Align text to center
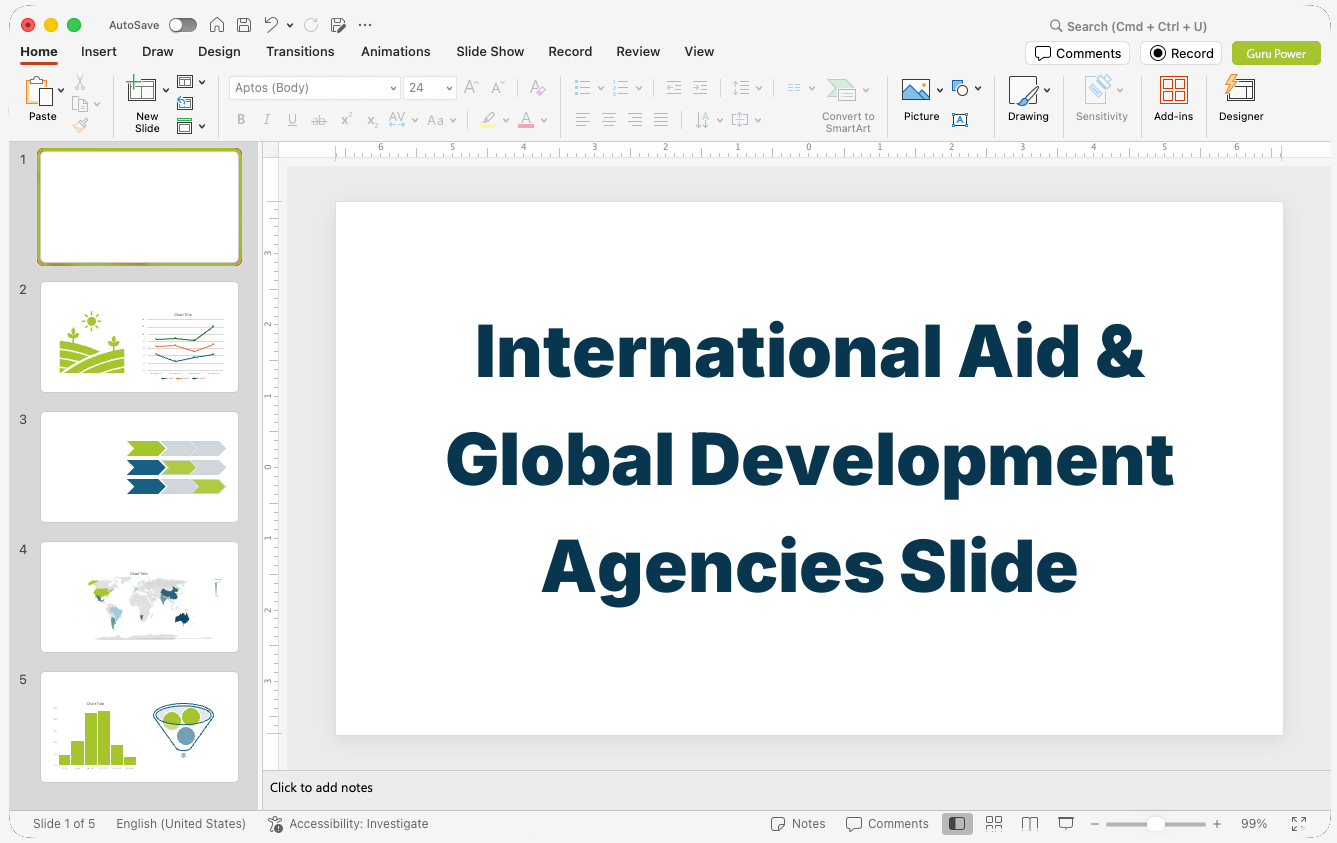This screenshot has height=843, width=1337. click(609, 120)
